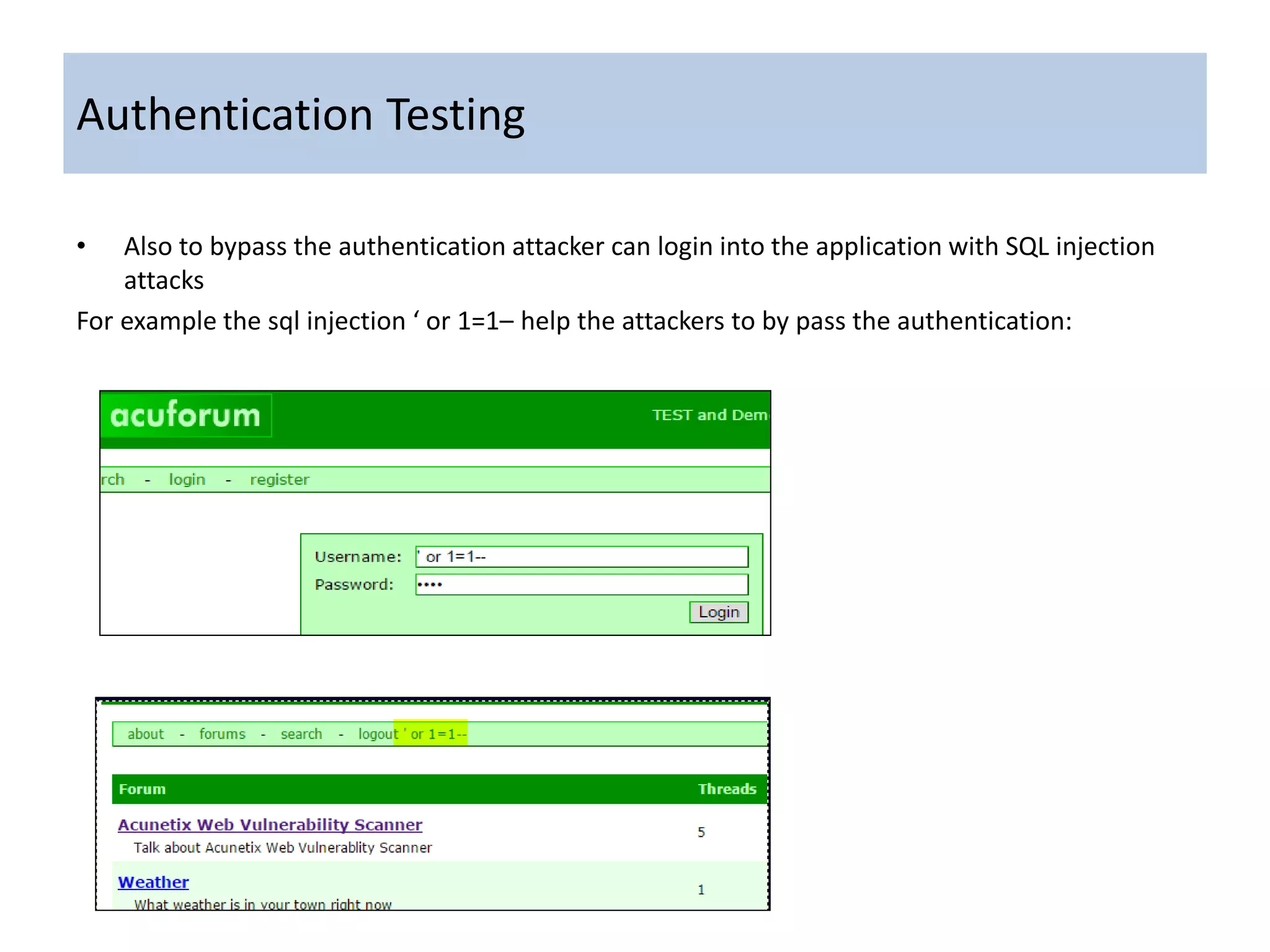Click thread count 1 for Weather forum
1270x952 pixels.
[701, 890]
